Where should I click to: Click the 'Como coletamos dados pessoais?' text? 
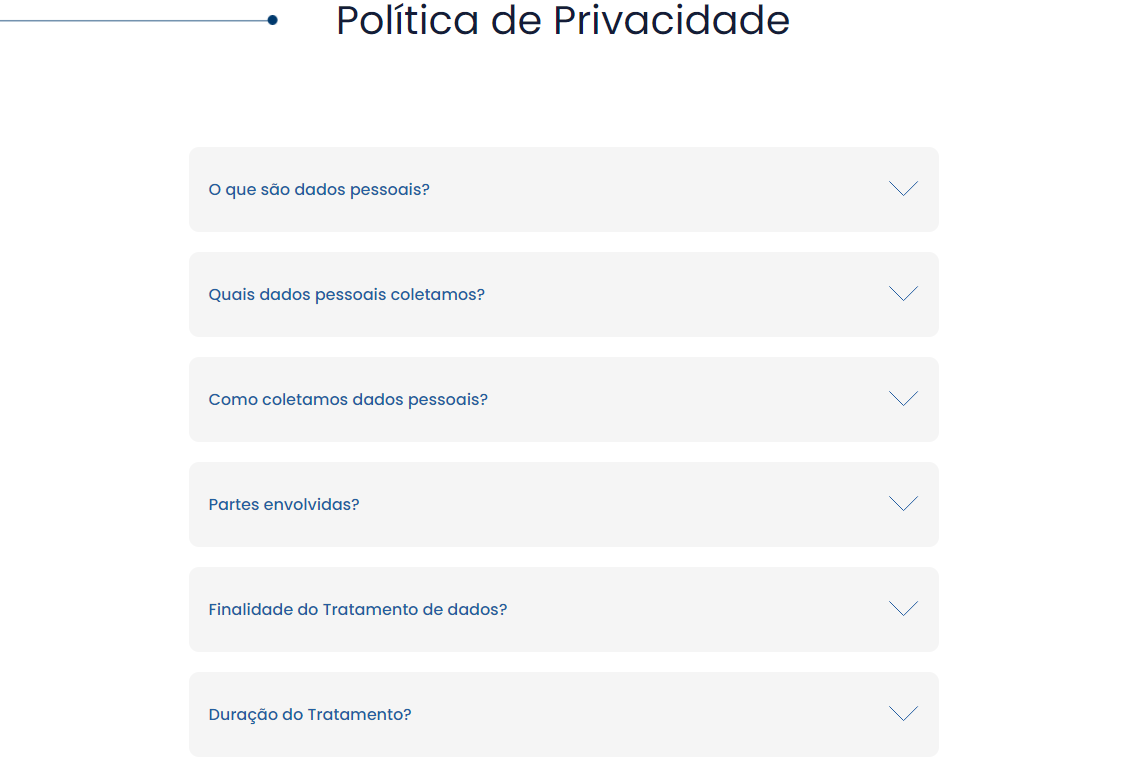[348, 400]
